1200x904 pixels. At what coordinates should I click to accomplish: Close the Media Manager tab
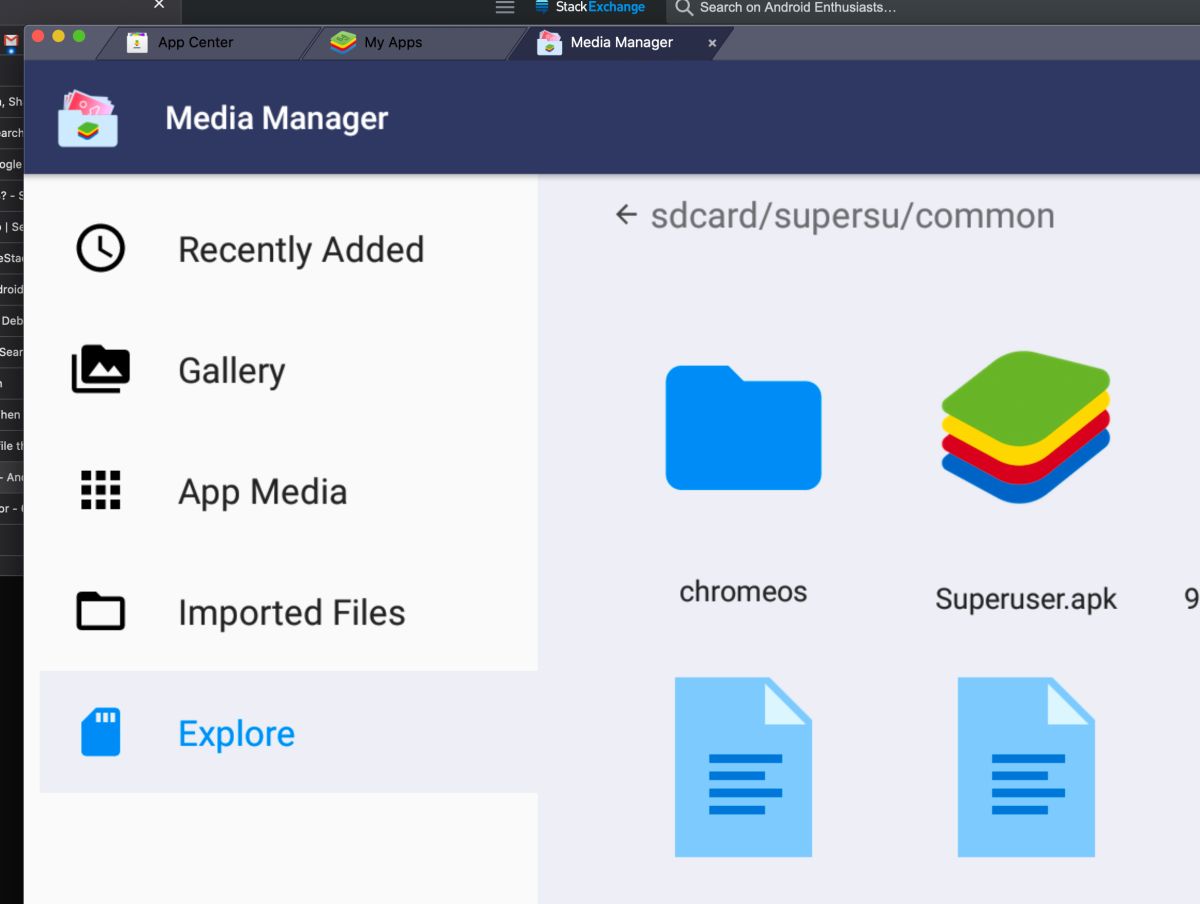click(x=712, y=43)
